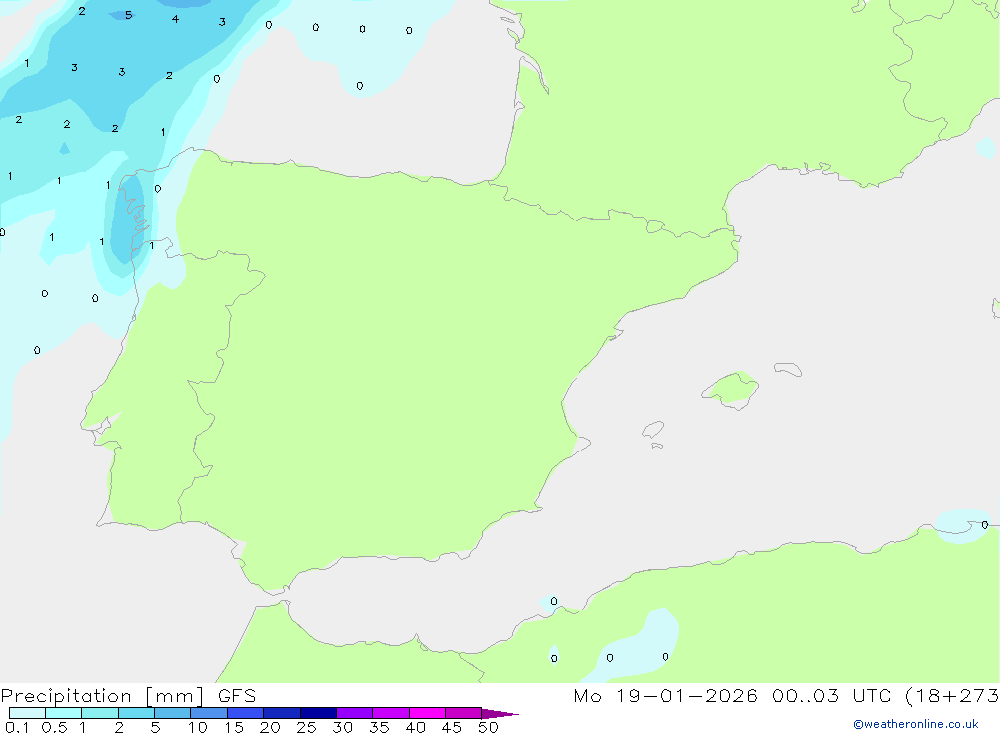Click the '(18+273' forecast run text
This screenshot has height=733, width=1000.
[952, 695]
